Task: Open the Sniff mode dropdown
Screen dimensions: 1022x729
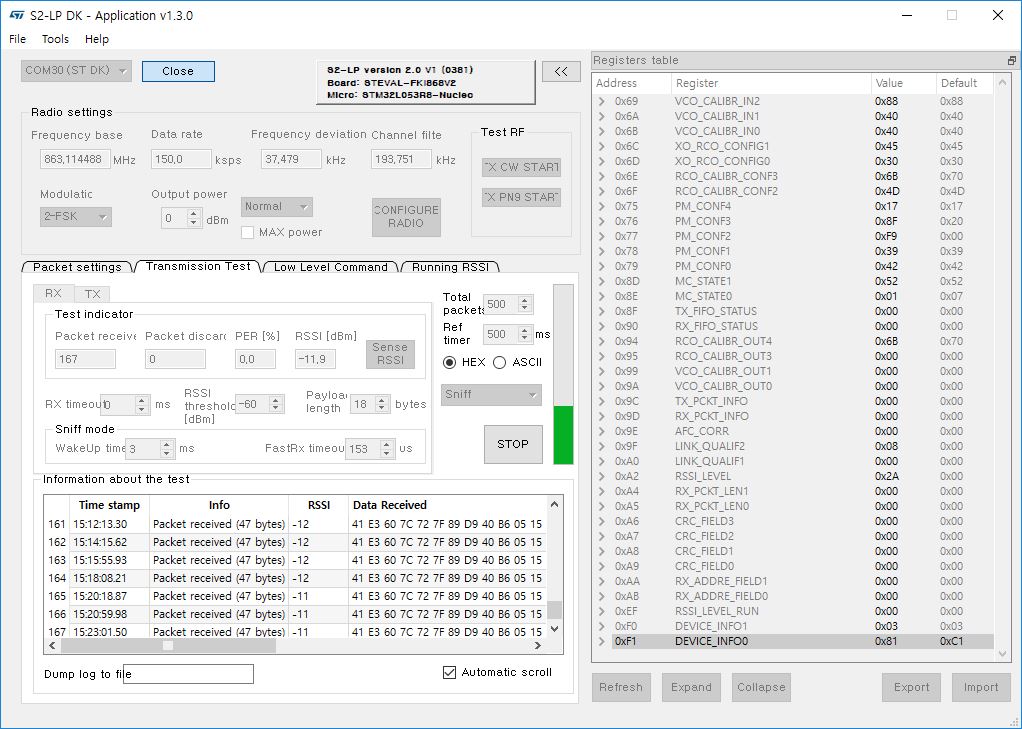Action: [x=491, y=394]
